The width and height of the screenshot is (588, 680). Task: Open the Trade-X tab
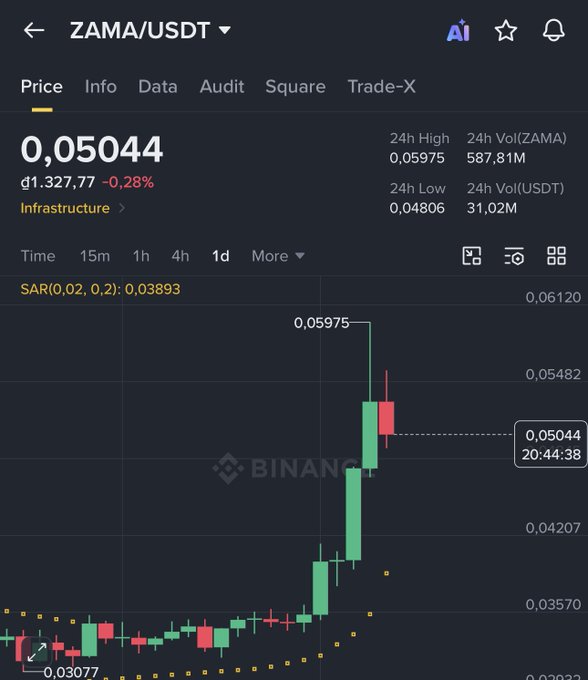[382, 86]
